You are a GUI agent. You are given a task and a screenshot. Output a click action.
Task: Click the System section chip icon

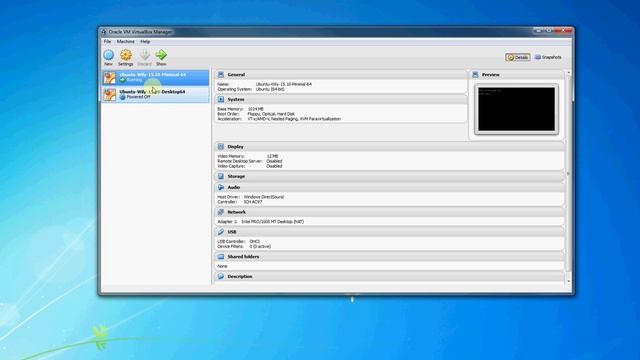(221, 100)
